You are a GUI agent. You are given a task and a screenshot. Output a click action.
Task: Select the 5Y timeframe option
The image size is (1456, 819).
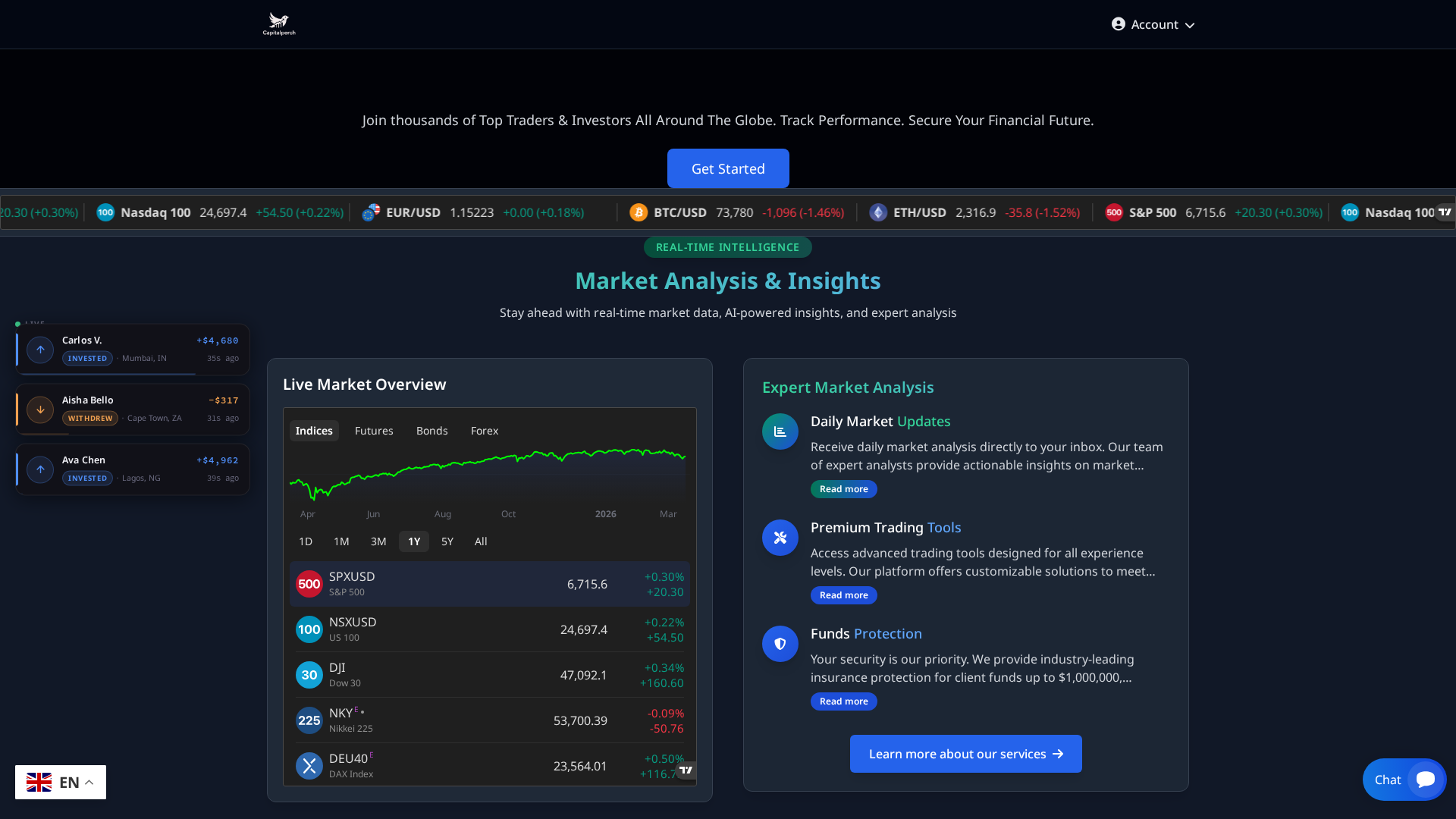tap(447, 541)
